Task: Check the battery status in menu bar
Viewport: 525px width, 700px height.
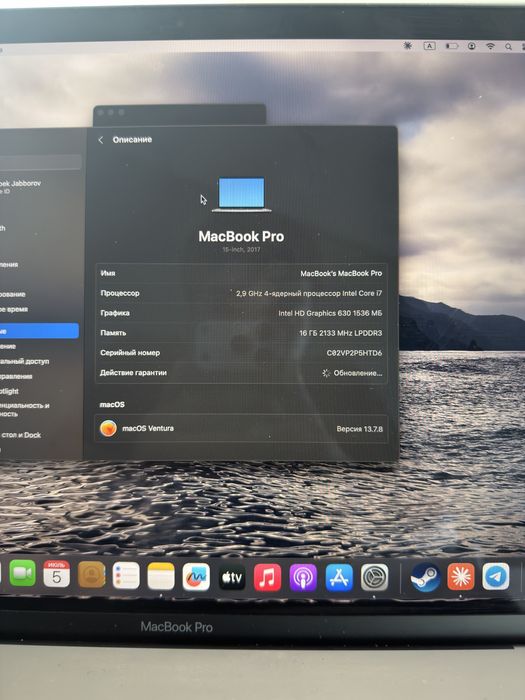Action: [x=452, y=46]
